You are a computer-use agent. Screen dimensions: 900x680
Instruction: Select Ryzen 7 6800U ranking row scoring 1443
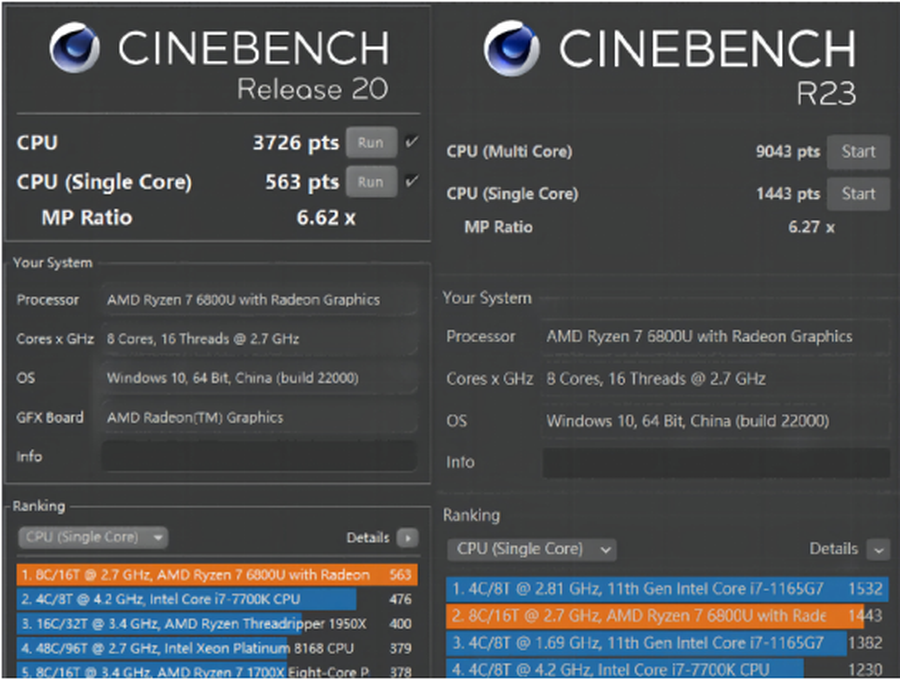tap(668, 616)
